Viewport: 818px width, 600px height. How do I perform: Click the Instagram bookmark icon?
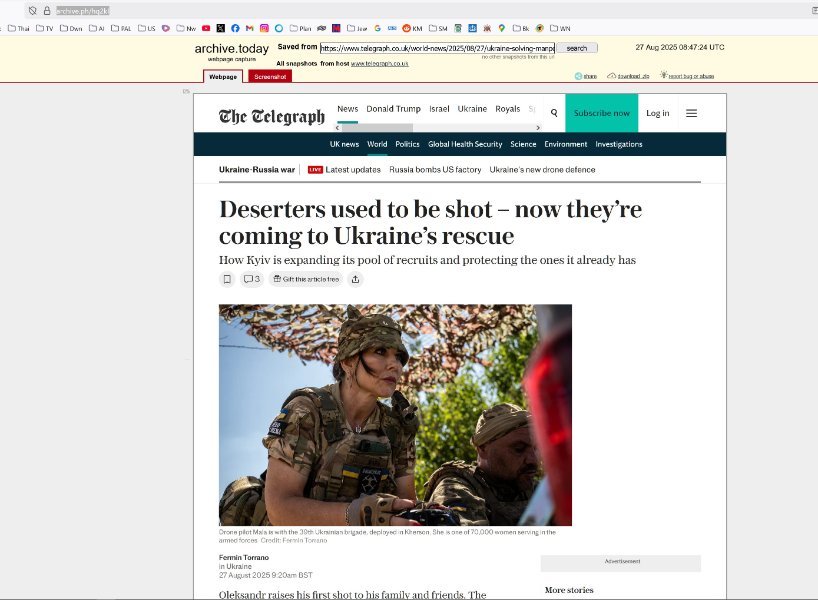tap(264, 28)
